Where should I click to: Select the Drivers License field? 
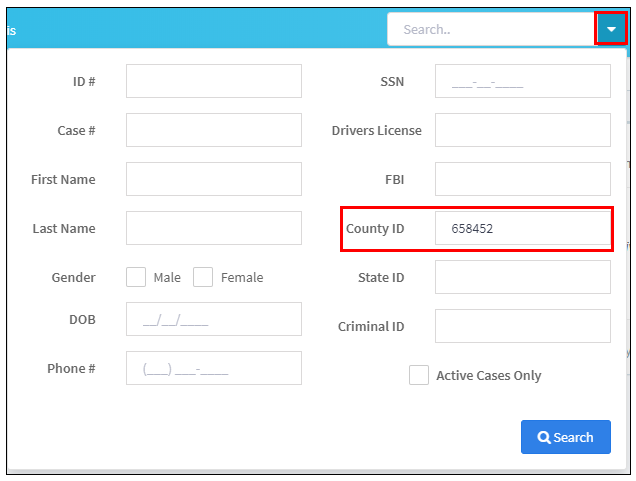tap(523, 130)
